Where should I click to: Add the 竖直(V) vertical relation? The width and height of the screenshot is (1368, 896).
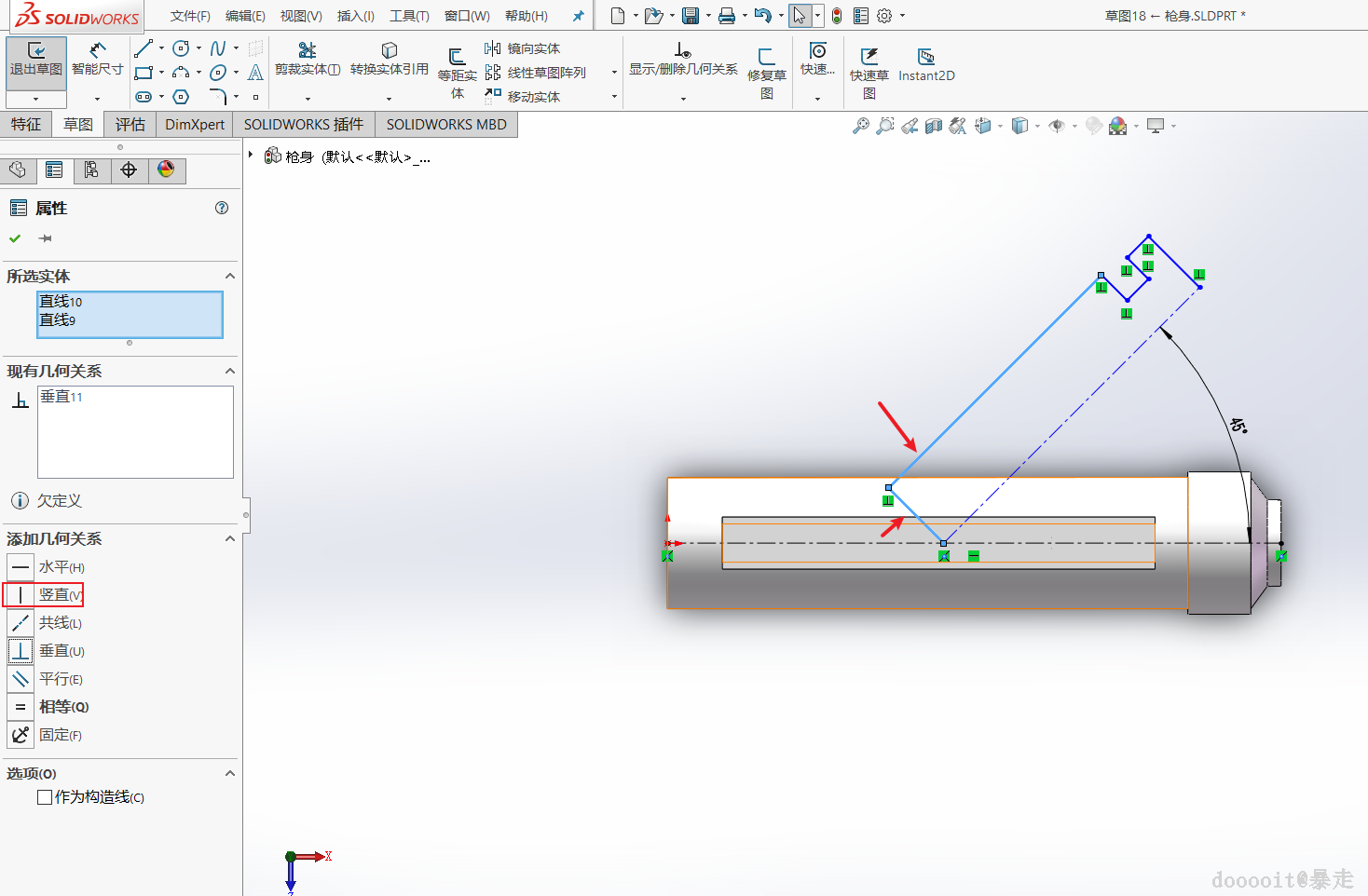[x=21, y=595]
